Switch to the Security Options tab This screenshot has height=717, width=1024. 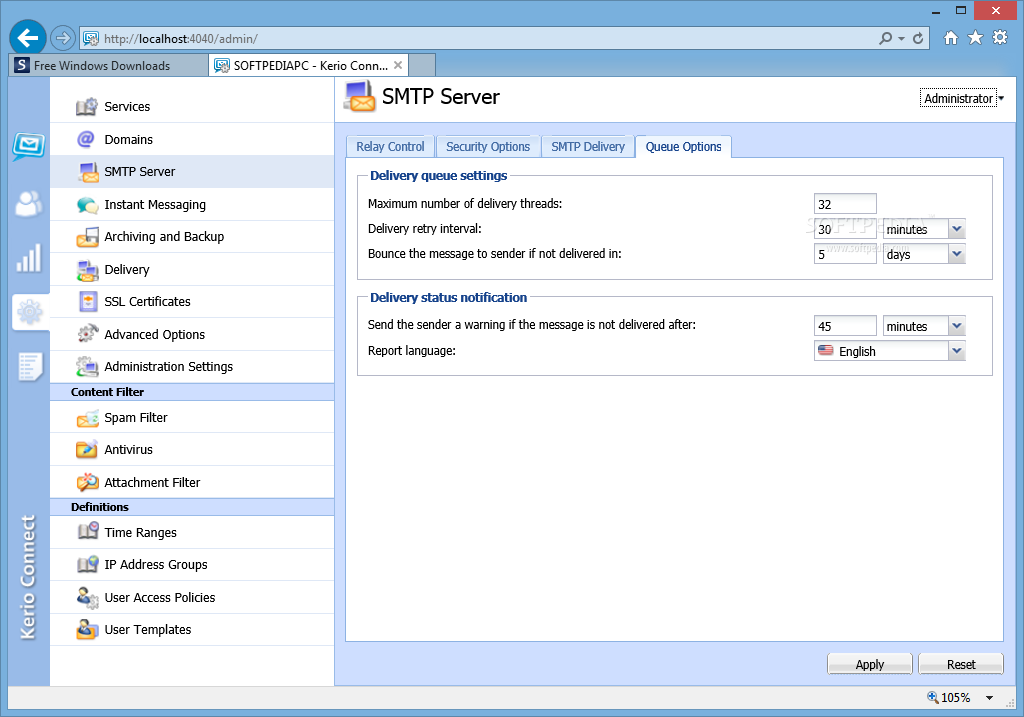[488, 147]
